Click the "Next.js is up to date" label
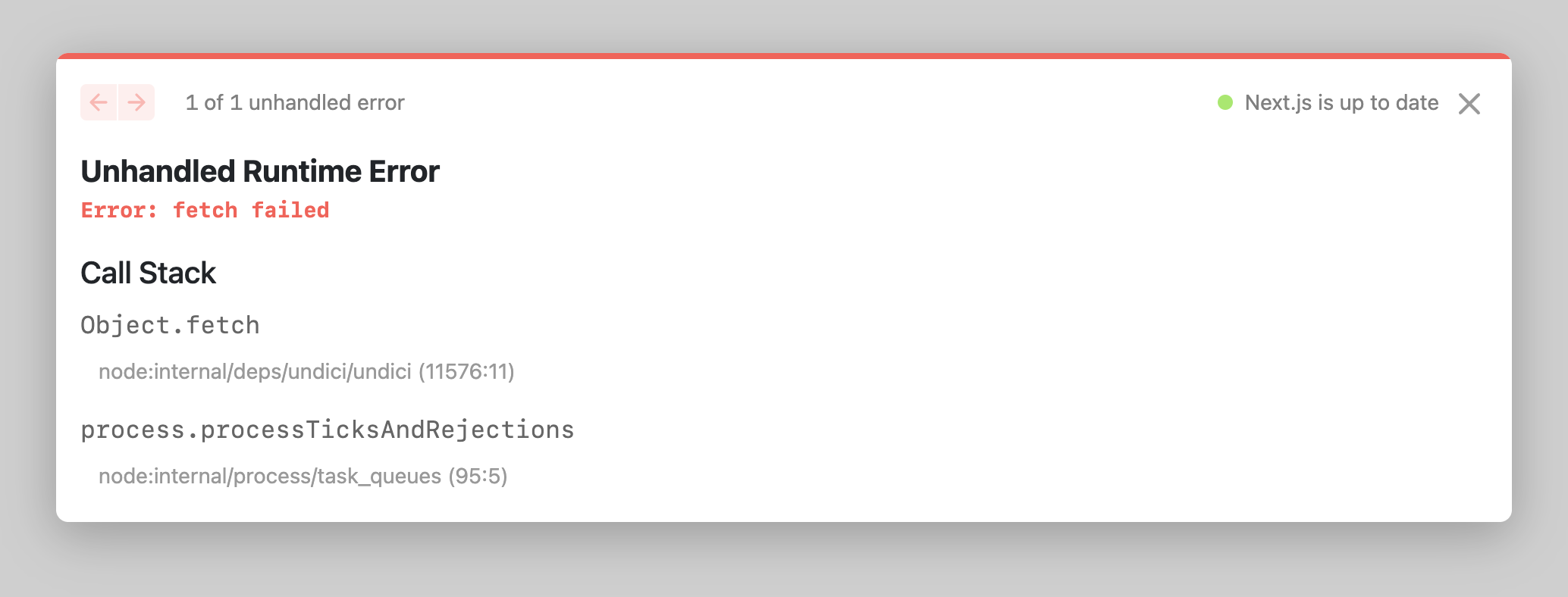The height and width of the screenshot is (597, 1568). coord(1341,102)
